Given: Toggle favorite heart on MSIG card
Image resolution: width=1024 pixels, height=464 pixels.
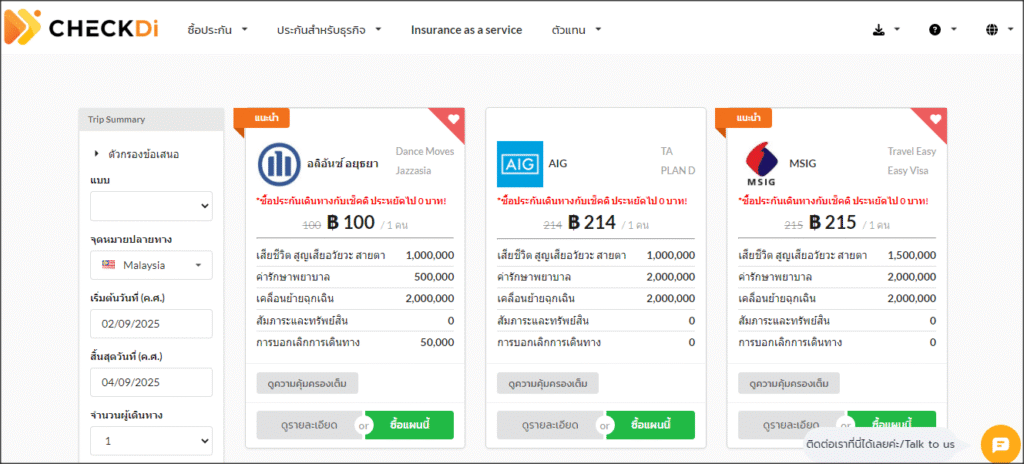Looking at the screenshot, I should pos(935,119).
